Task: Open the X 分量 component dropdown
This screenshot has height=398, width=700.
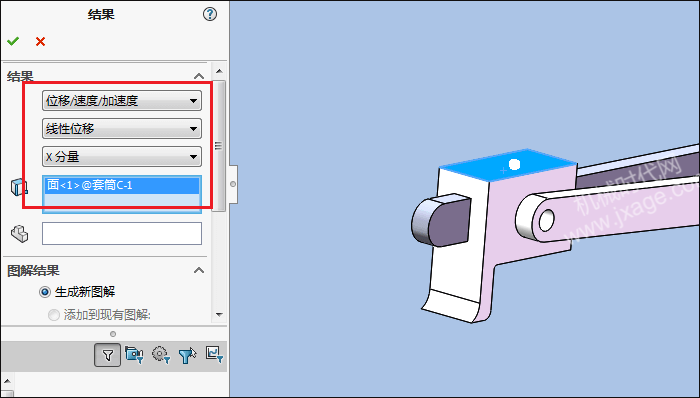Action: (x=122, y=157)
